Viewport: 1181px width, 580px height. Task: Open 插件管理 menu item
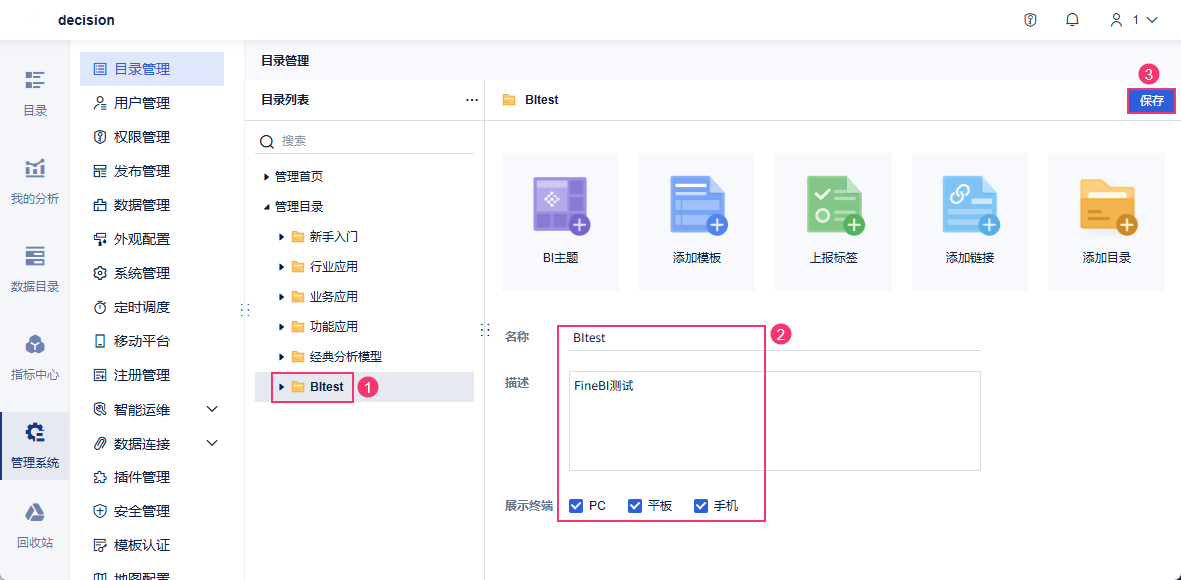(x=152, y=477)
